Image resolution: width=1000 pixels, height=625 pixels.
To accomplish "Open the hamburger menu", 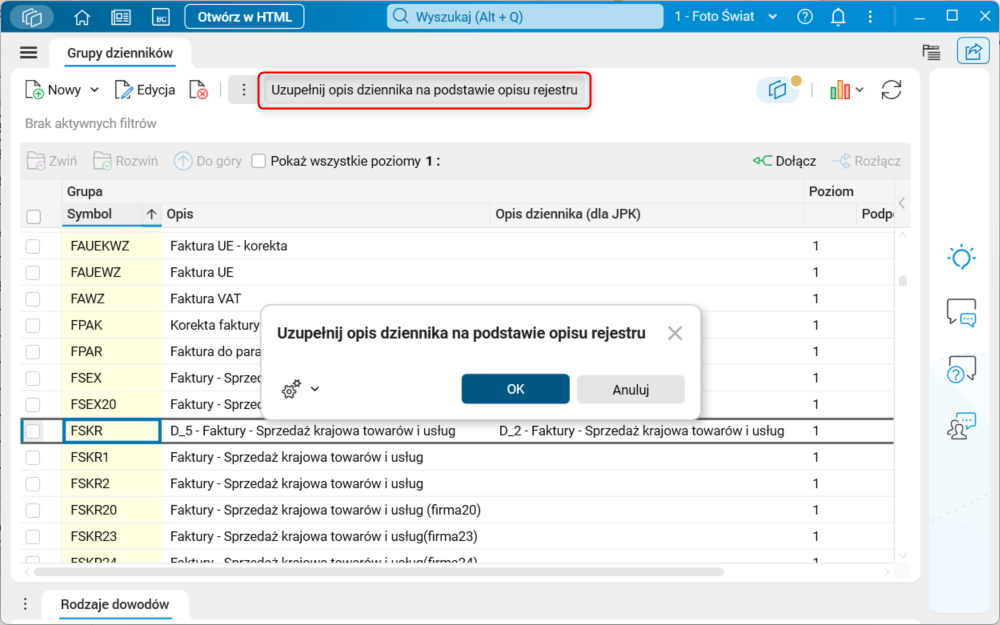I will [x=29, y=52].
